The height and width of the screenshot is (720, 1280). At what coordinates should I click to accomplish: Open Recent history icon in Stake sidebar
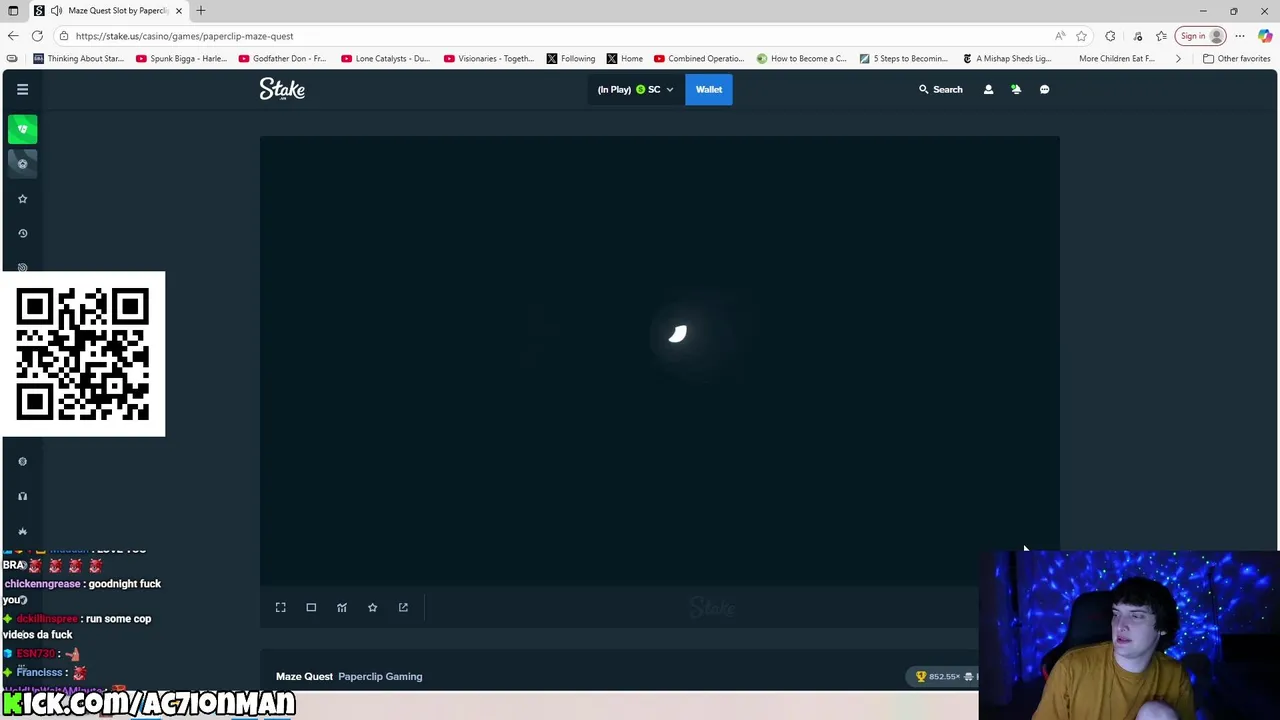22,233
